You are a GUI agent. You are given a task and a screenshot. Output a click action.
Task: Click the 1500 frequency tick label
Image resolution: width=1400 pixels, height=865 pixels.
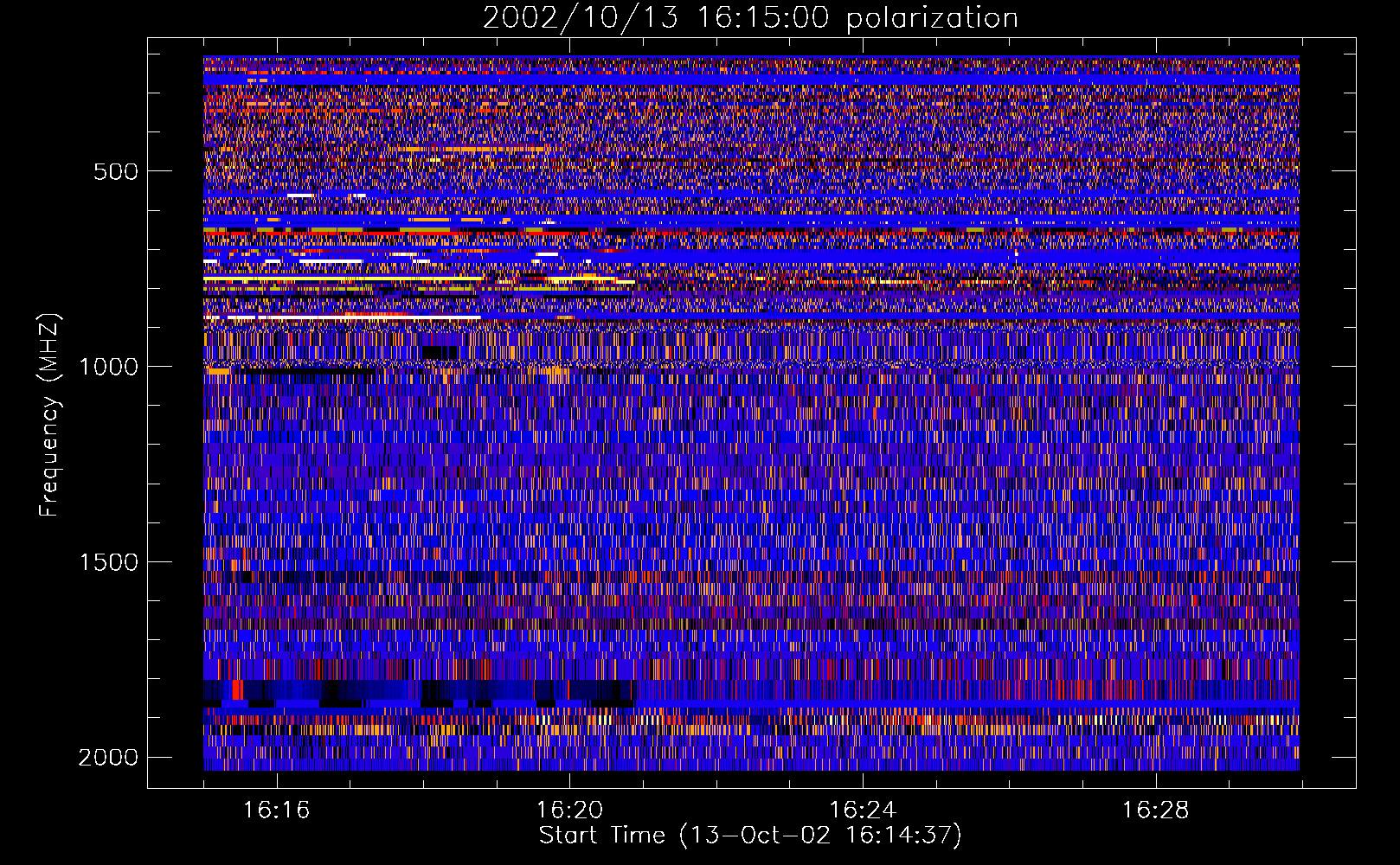point(108,562)
